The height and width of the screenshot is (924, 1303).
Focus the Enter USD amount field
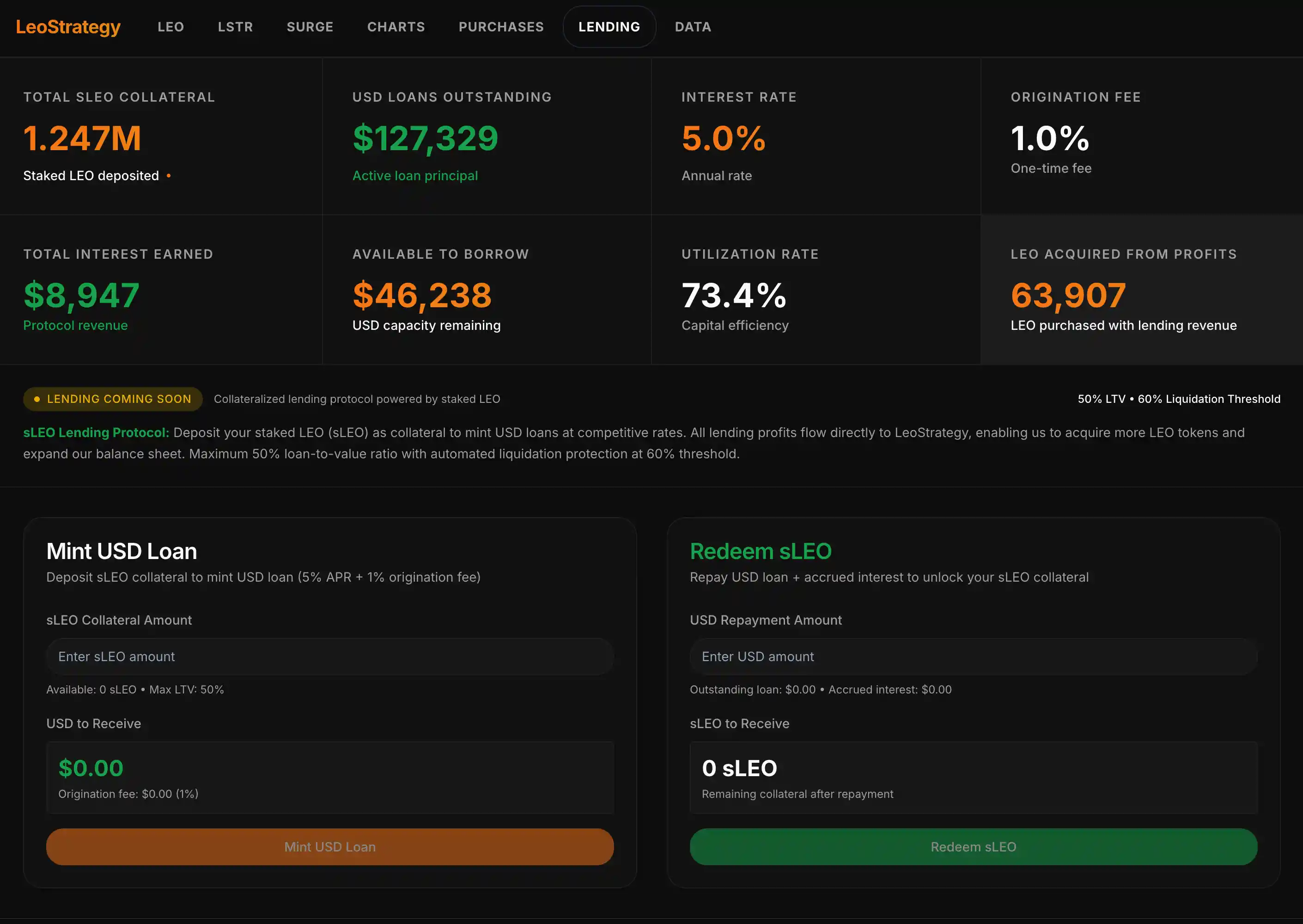pyautogui.click(x=973, y=657)
